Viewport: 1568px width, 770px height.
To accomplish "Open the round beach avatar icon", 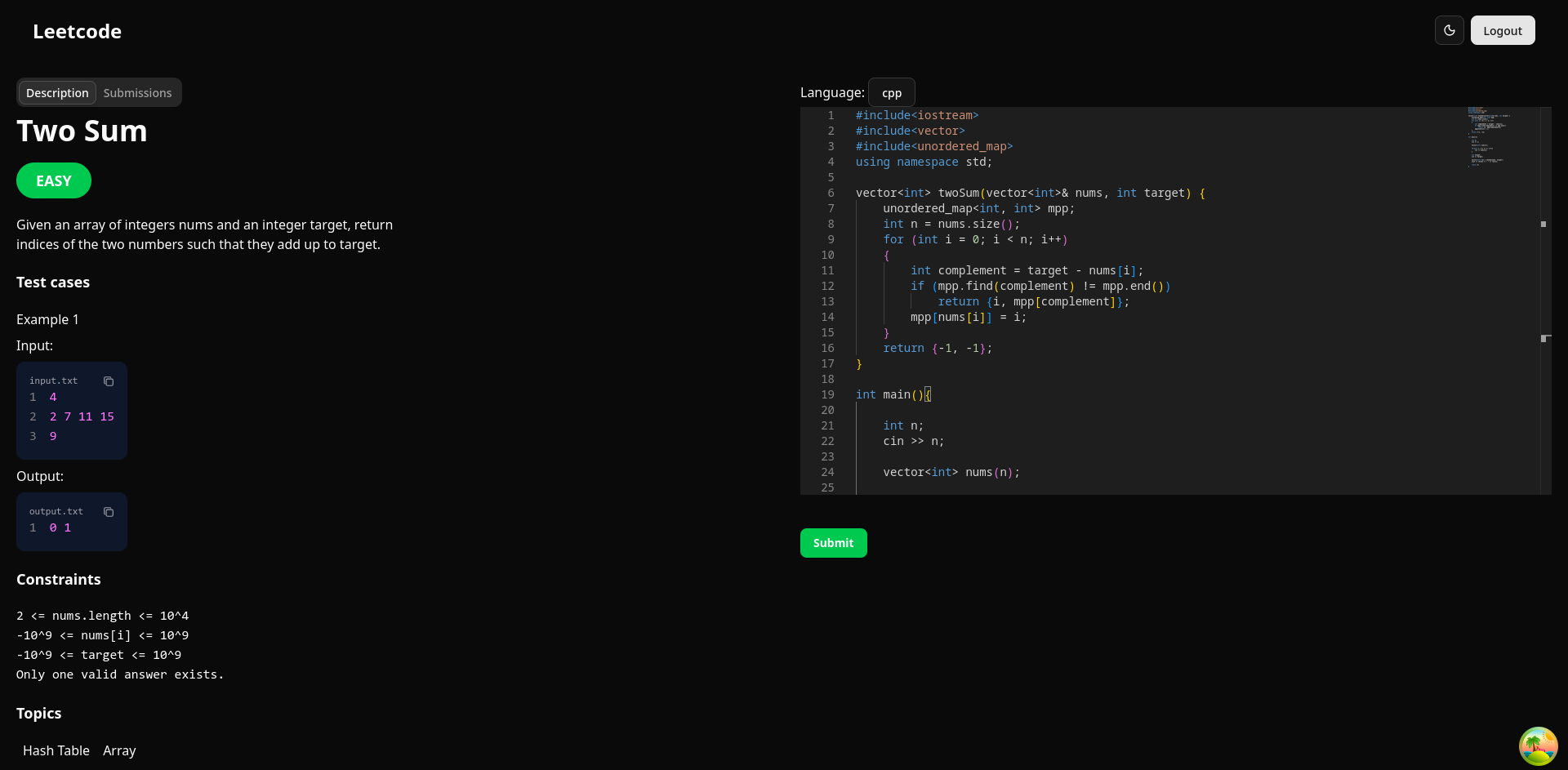I will (x=1538, y=746).
